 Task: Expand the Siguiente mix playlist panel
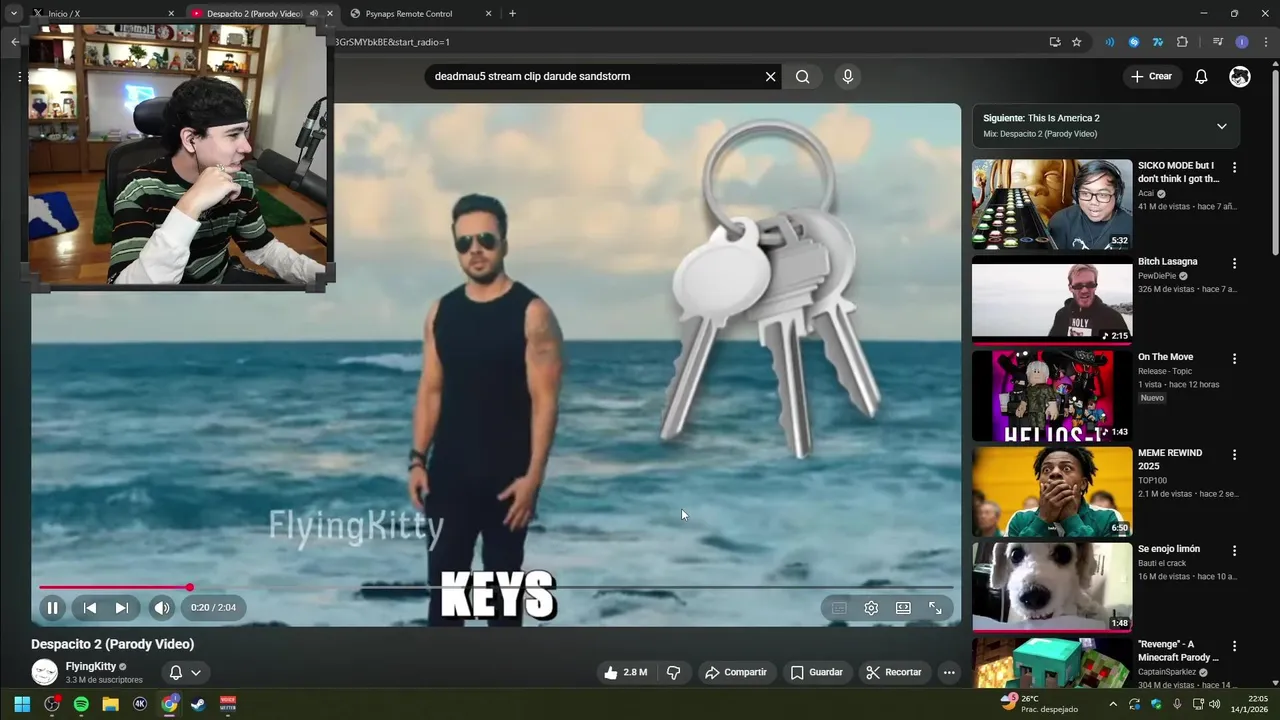coord(1221,126)
